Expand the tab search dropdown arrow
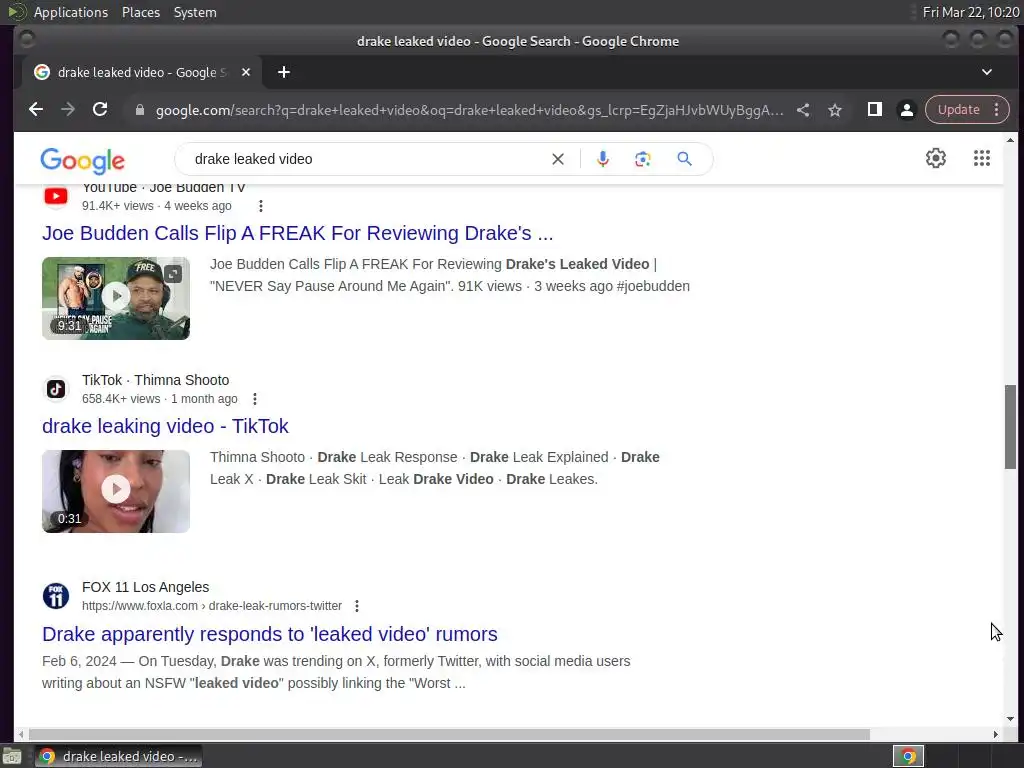This screenshot has height=768, width=1024. pos(987,72)
